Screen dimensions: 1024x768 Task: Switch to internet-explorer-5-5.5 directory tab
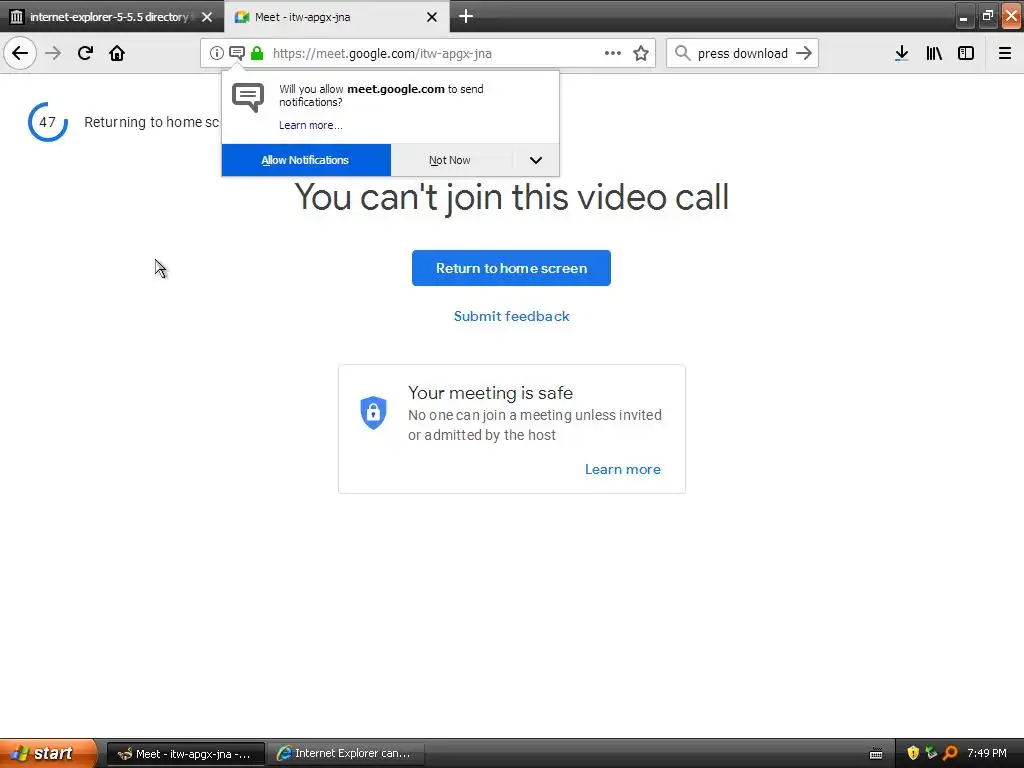tap(110, 17)
